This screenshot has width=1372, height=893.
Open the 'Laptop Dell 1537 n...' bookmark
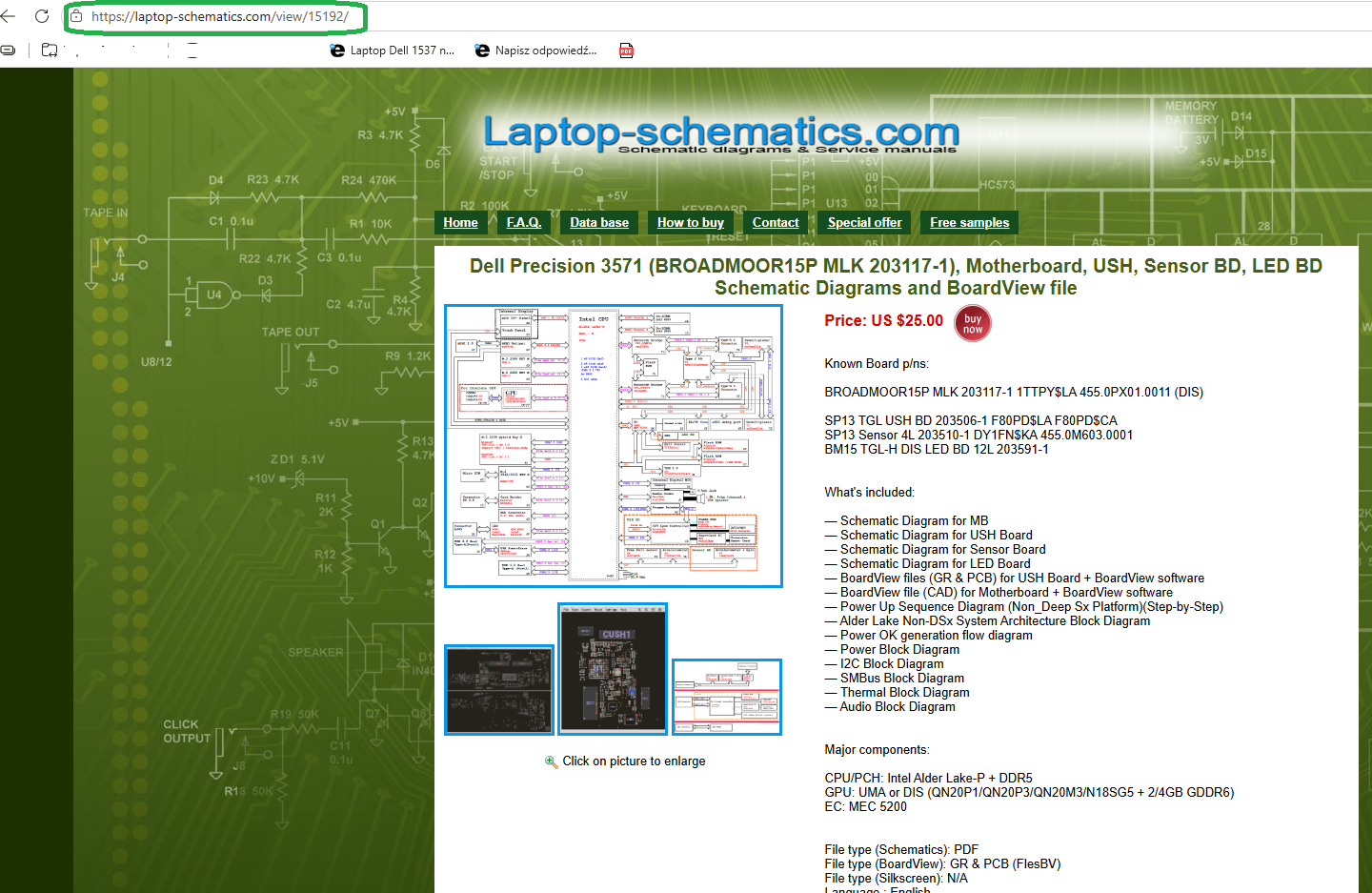(x=393, y=51)
